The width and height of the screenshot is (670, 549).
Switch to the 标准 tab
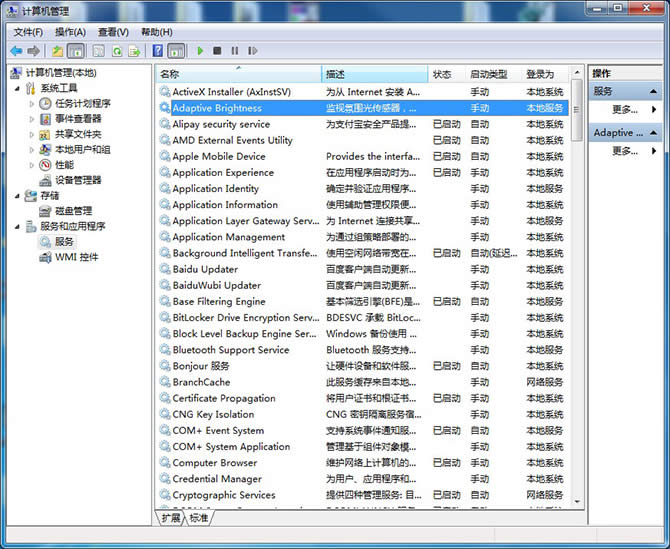tap(199, 518)
